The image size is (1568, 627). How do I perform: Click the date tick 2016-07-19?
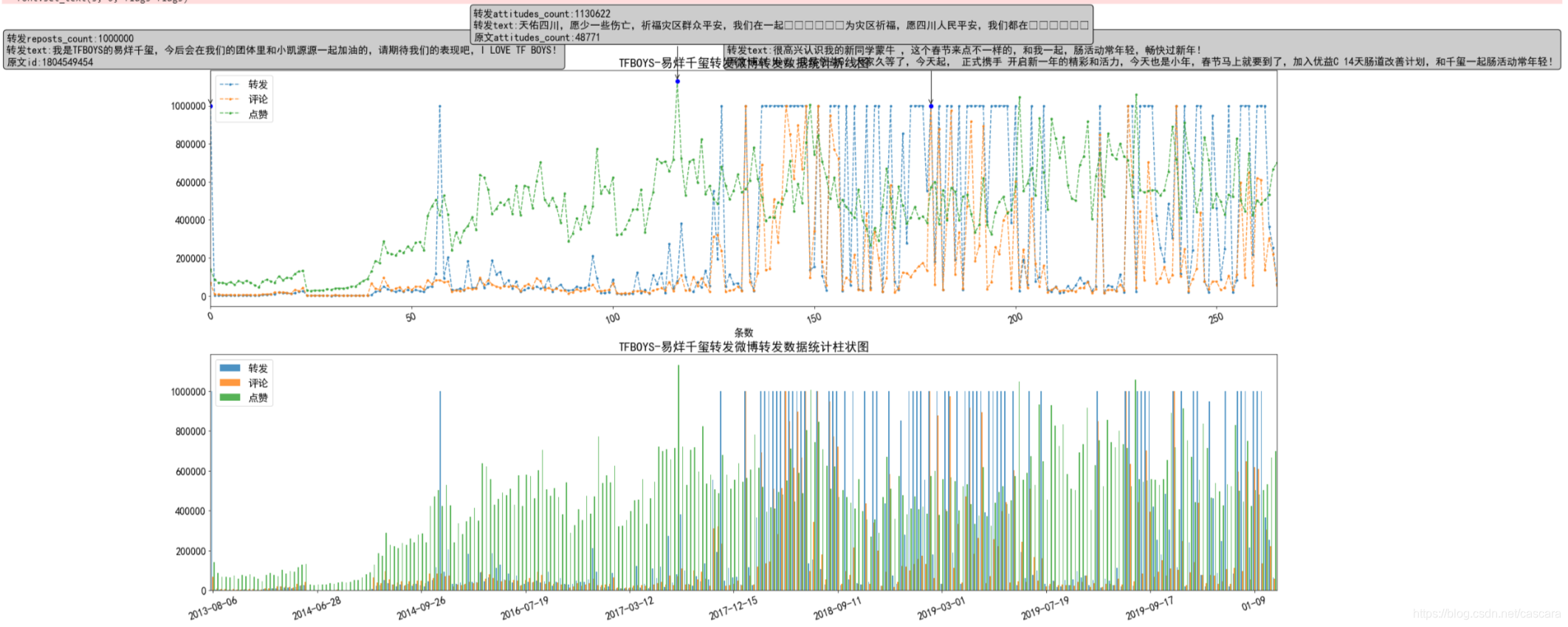point(525,609)
